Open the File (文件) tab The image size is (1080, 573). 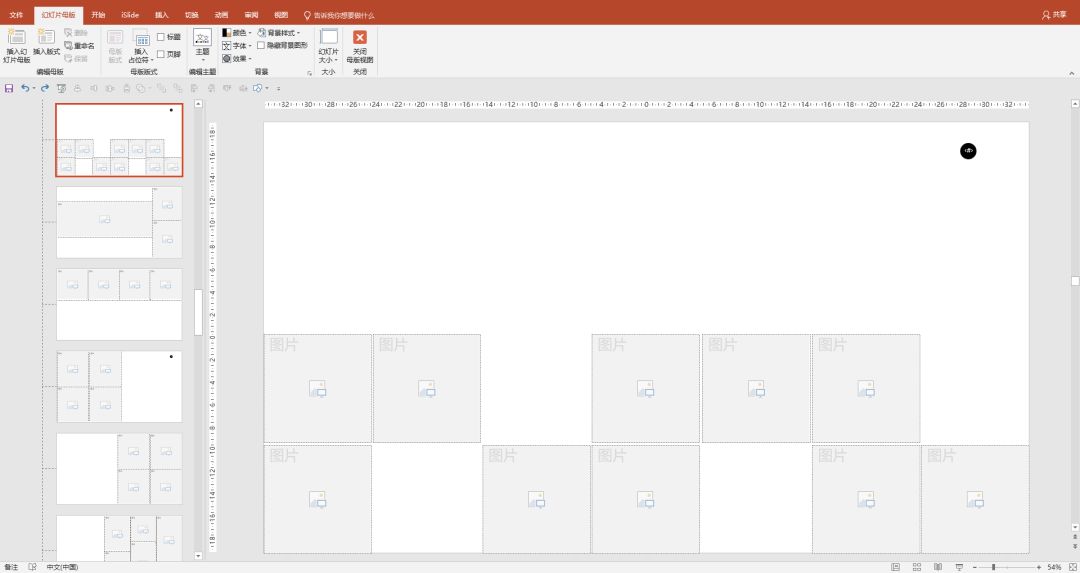[x=16, y=14]
